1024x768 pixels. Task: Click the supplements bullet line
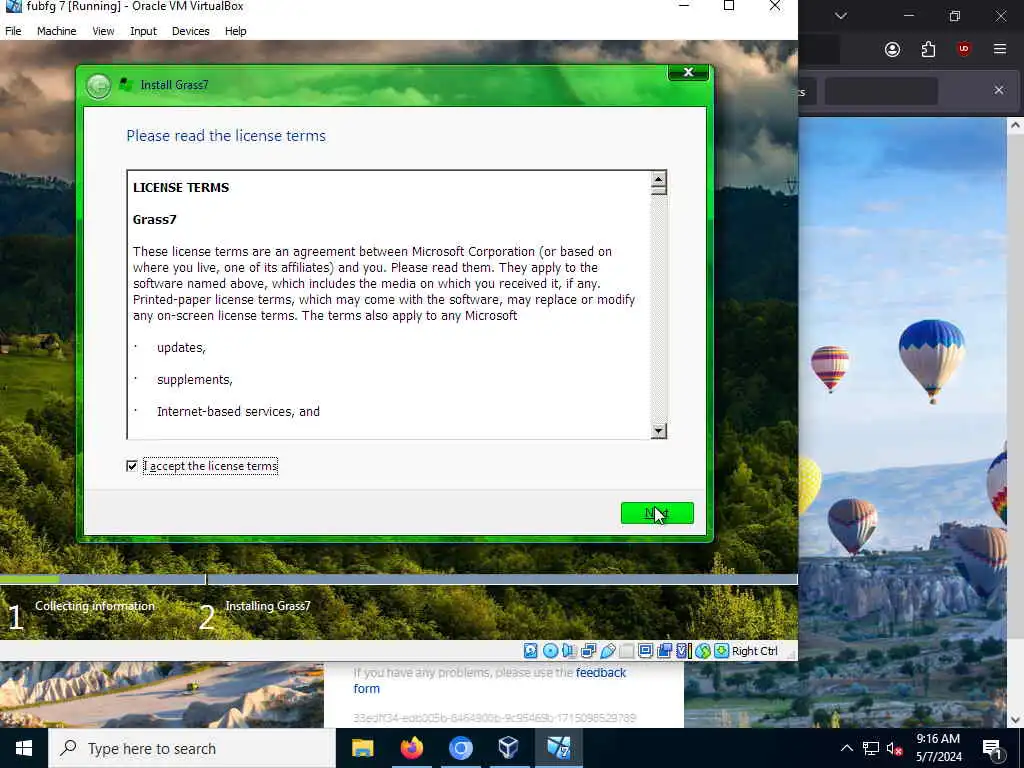195,379
